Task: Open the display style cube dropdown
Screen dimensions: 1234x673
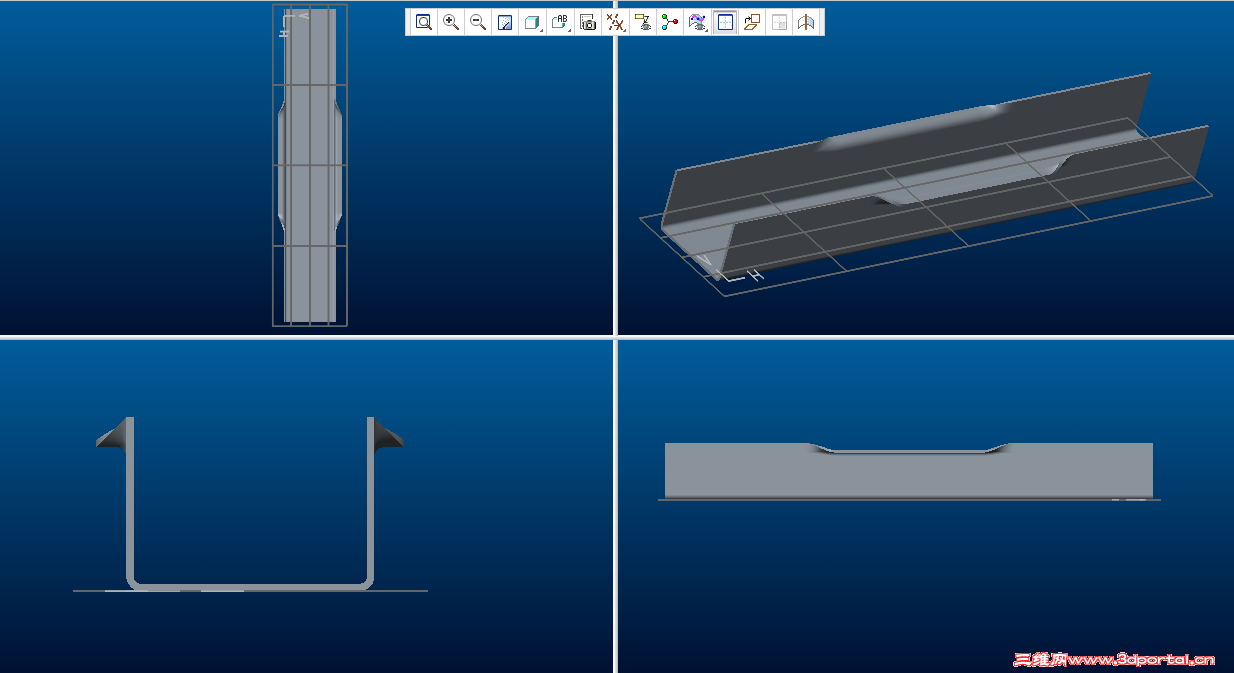Action: (533, 22)
